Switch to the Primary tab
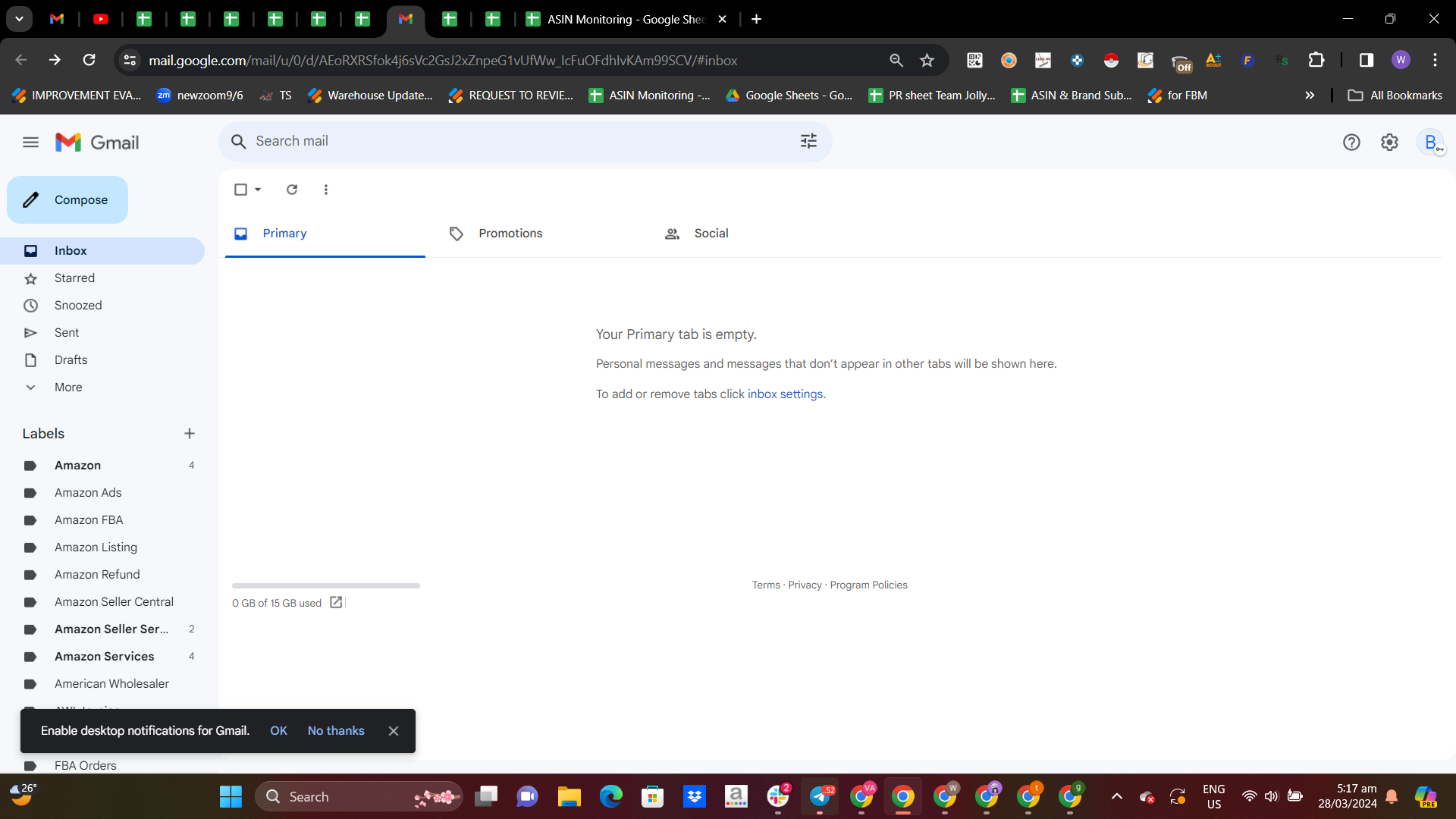This screenshot has height=819, width=1456. tap(325, 234)
